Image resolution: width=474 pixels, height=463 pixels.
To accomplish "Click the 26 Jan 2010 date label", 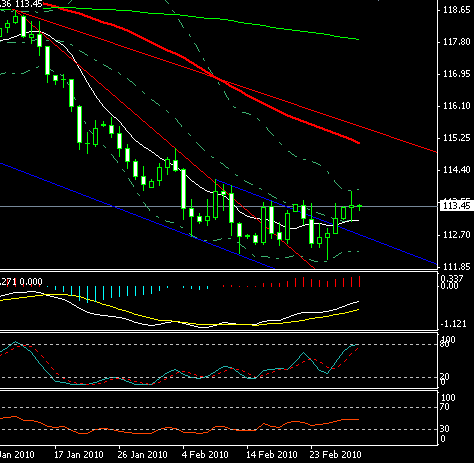I will pyautogui.click(x=142, y=455).
